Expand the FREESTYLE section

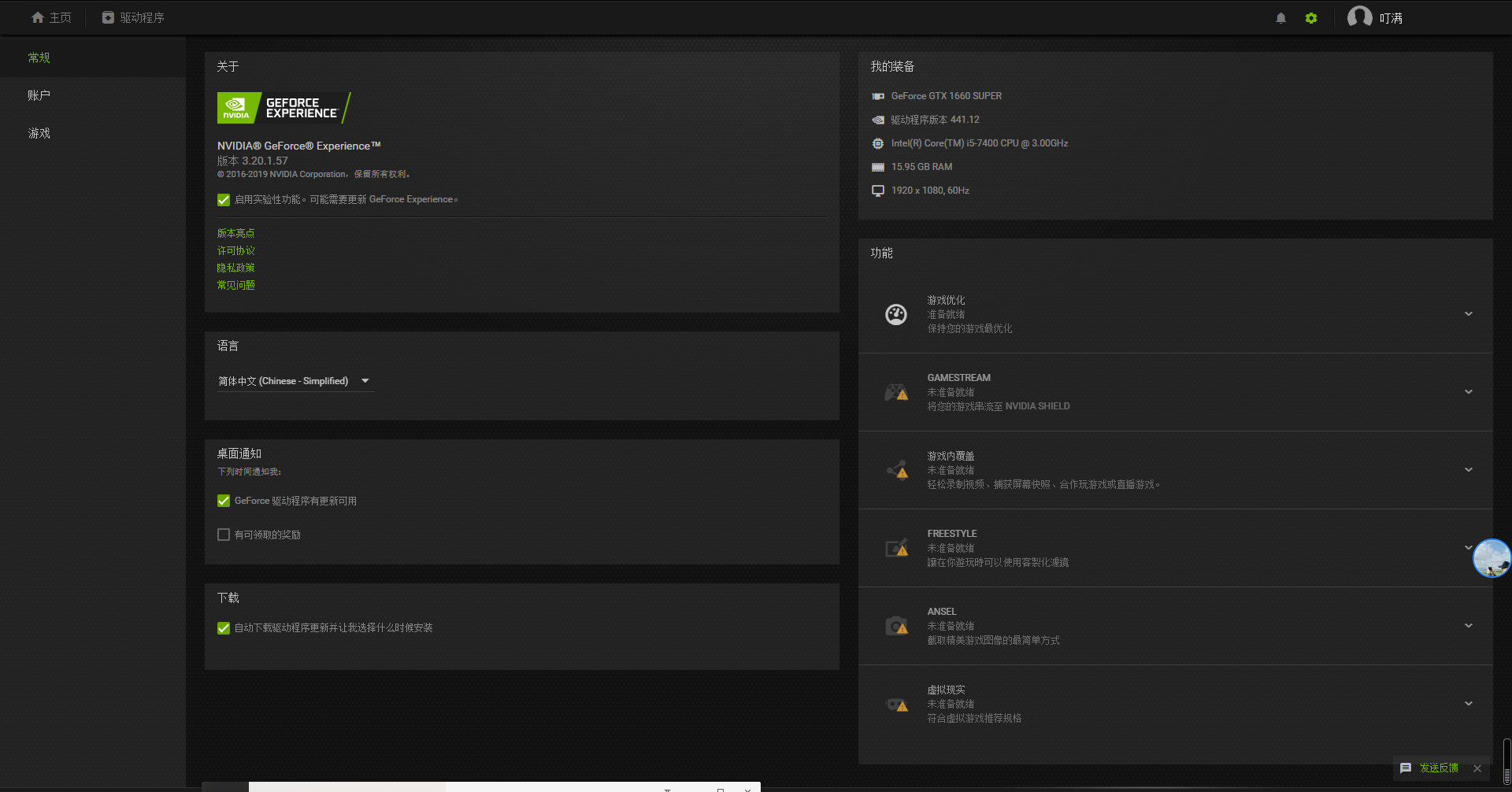coord(1467,548)
